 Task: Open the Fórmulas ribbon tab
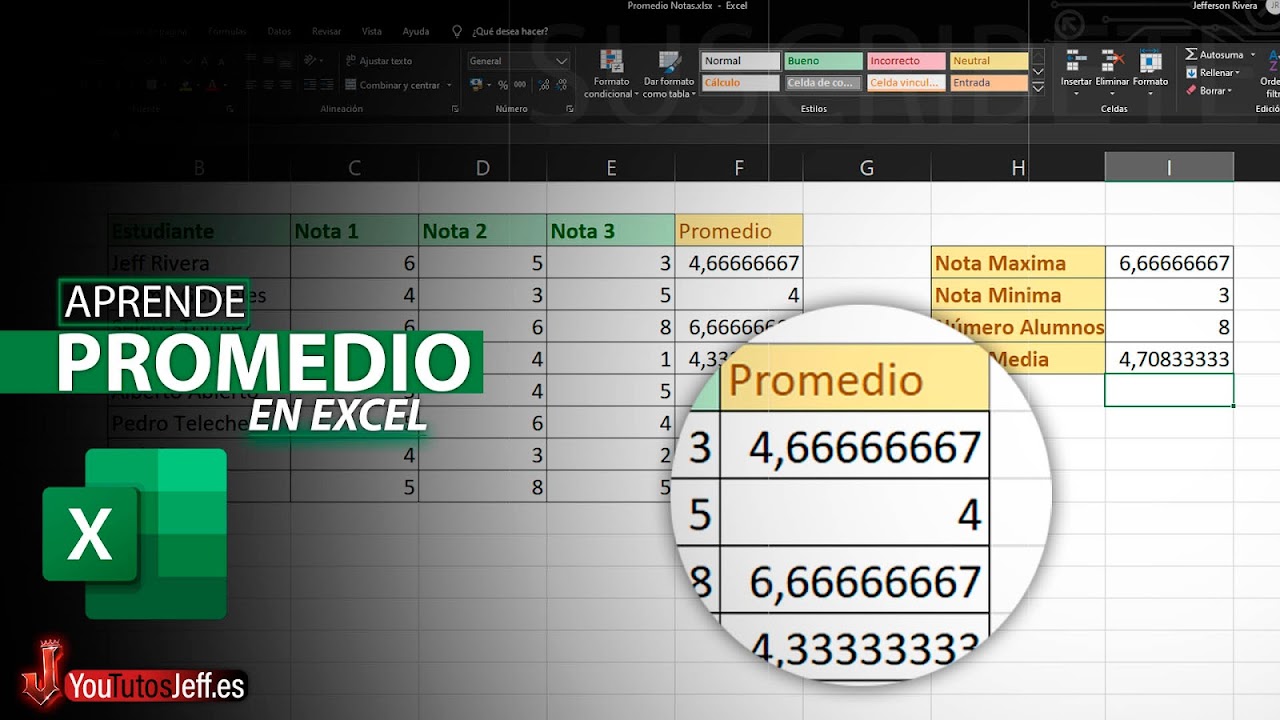click(x=227, y=31)
